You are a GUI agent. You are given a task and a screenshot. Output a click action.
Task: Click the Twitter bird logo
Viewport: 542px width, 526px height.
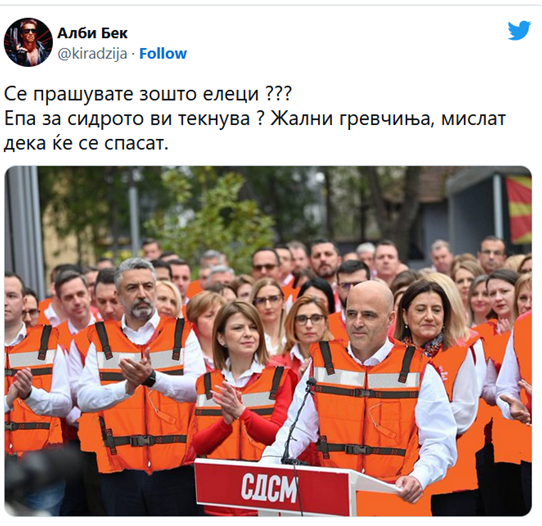pos(519,30)
